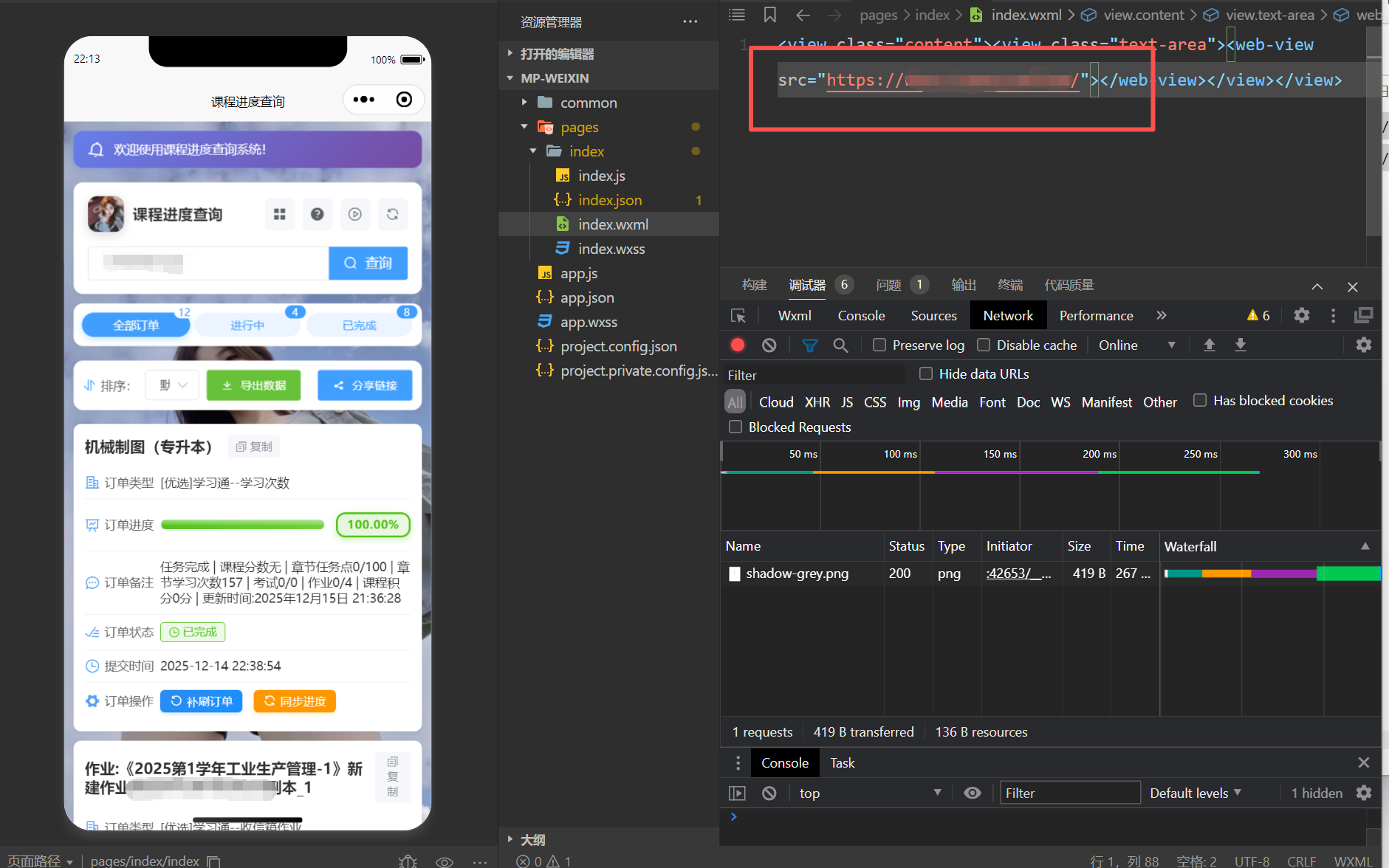The height and width of the screenshot is (868, 1389).
Task: Tick the Disable cache checkbox
Action: point(984,345)
